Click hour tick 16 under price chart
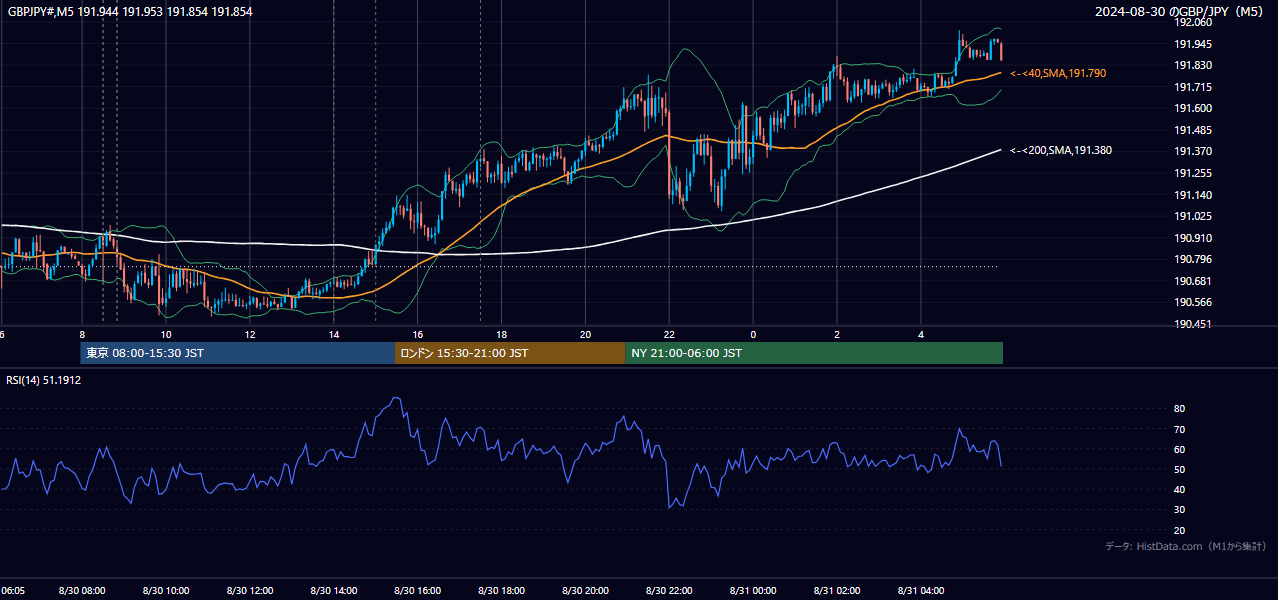1278x600 pixels. 418,335
